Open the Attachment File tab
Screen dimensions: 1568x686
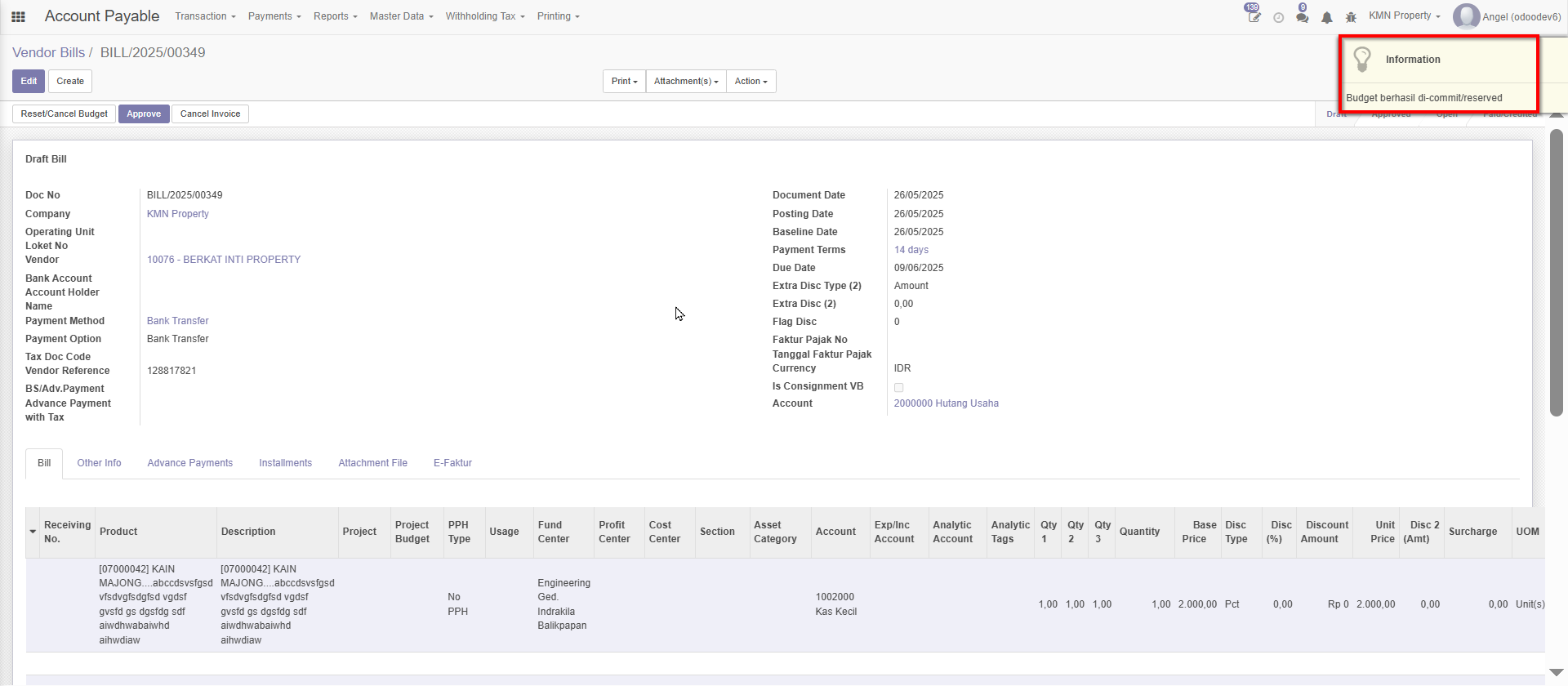372,463
